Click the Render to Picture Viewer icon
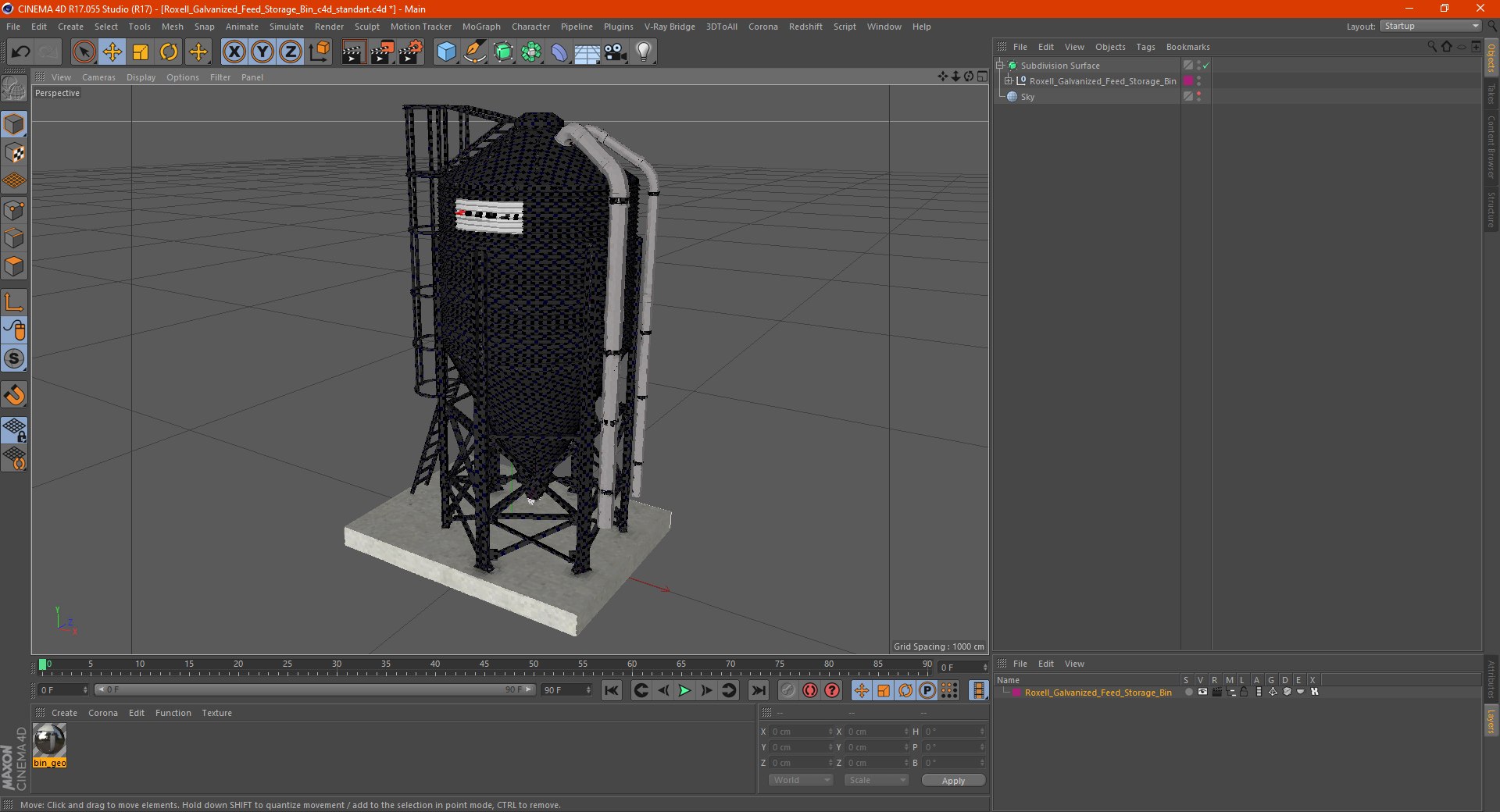Image resolution: width=1500 pixels, height=812 pixels. point(382,52)
